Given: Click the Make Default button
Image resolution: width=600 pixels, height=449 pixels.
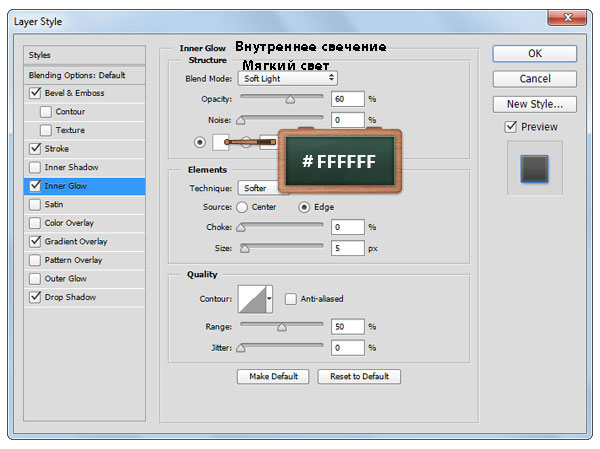Looking at the screenshot, I should (x=273, y=377).
